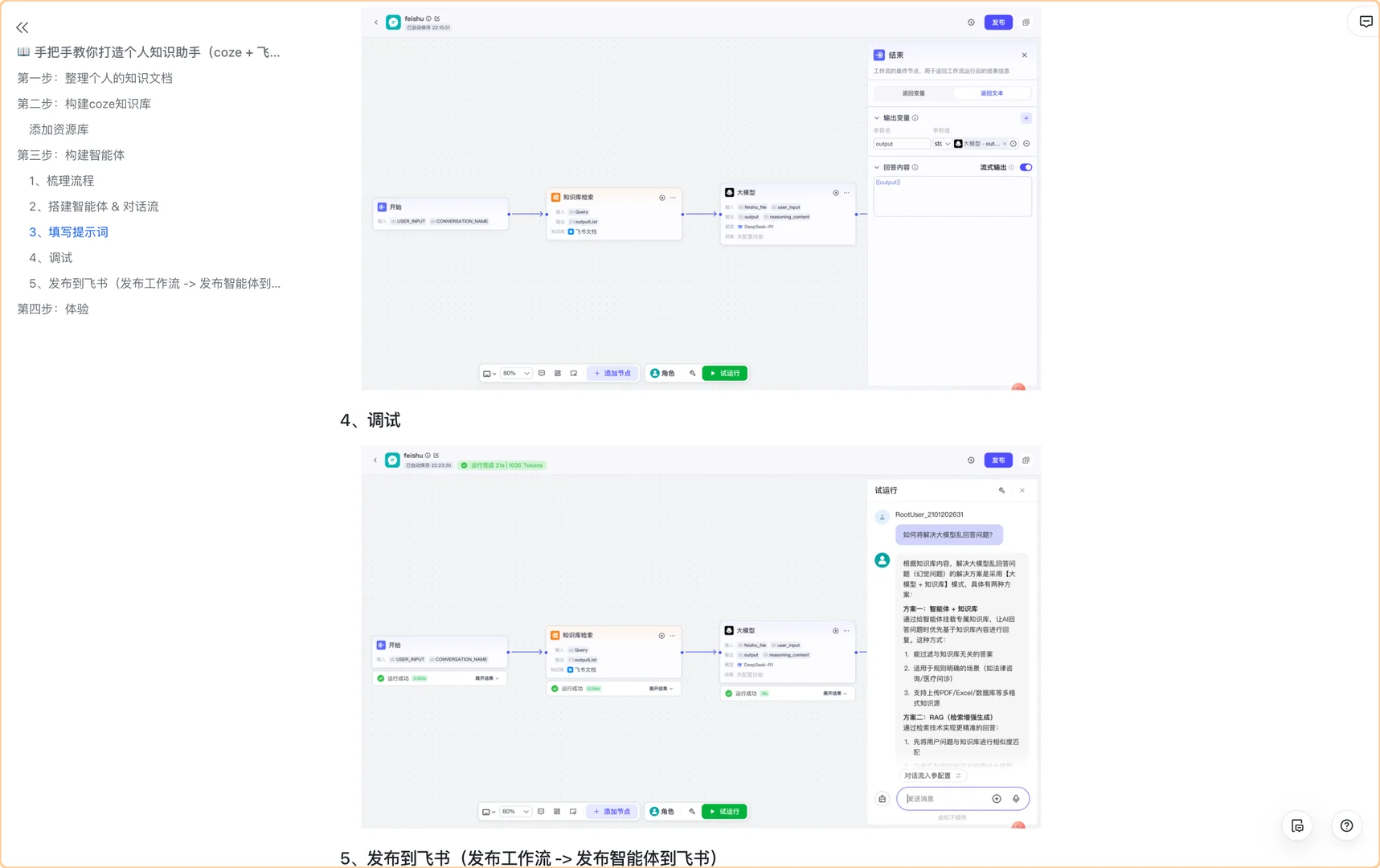Click 角色 in the 结束-panel workflow screenshot

(662, 373)
